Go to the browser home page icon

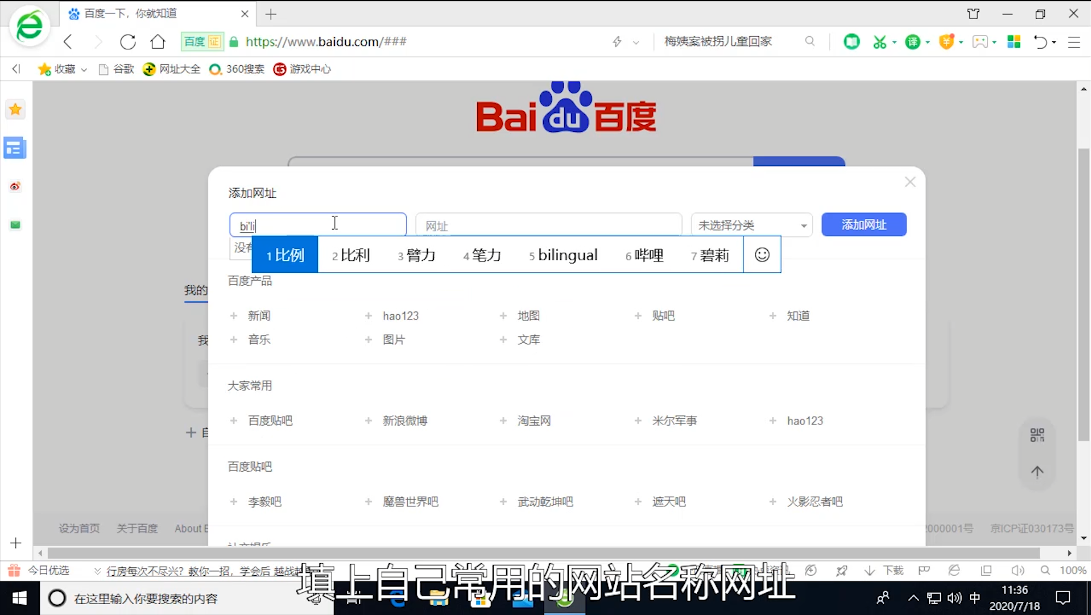click(158, 42)
